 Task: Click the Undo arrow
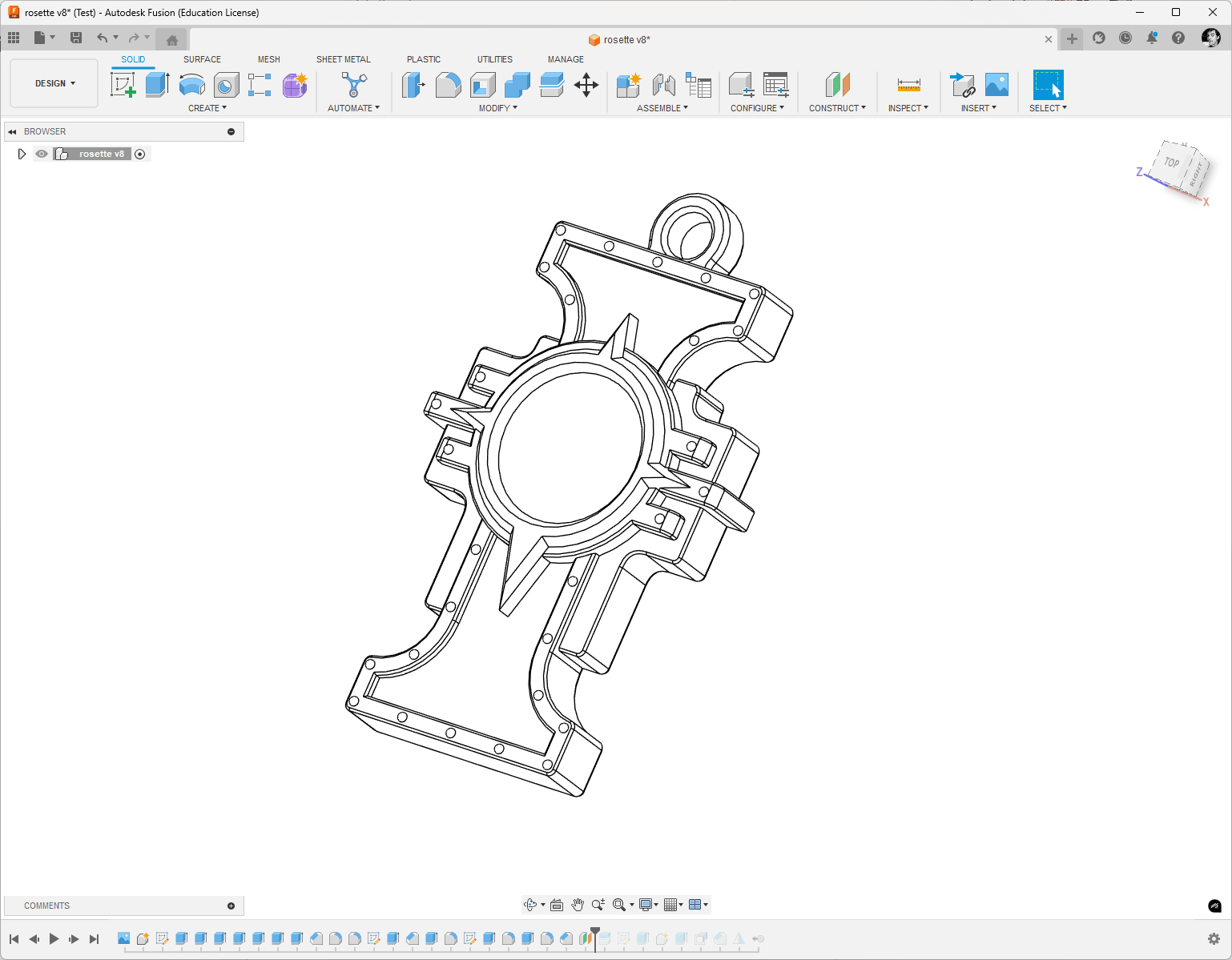click(x=102, y=38)
